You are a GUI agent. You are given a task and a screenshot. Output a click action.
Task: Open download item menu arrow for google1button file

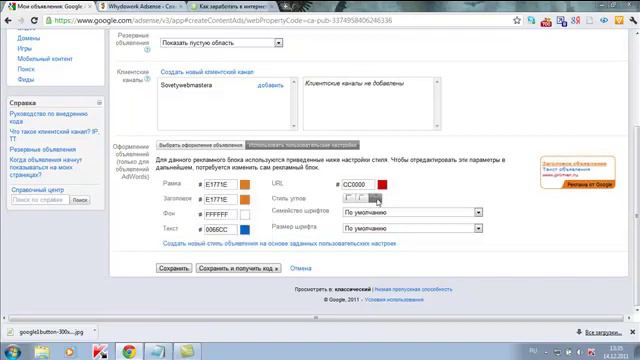(94, 331)
